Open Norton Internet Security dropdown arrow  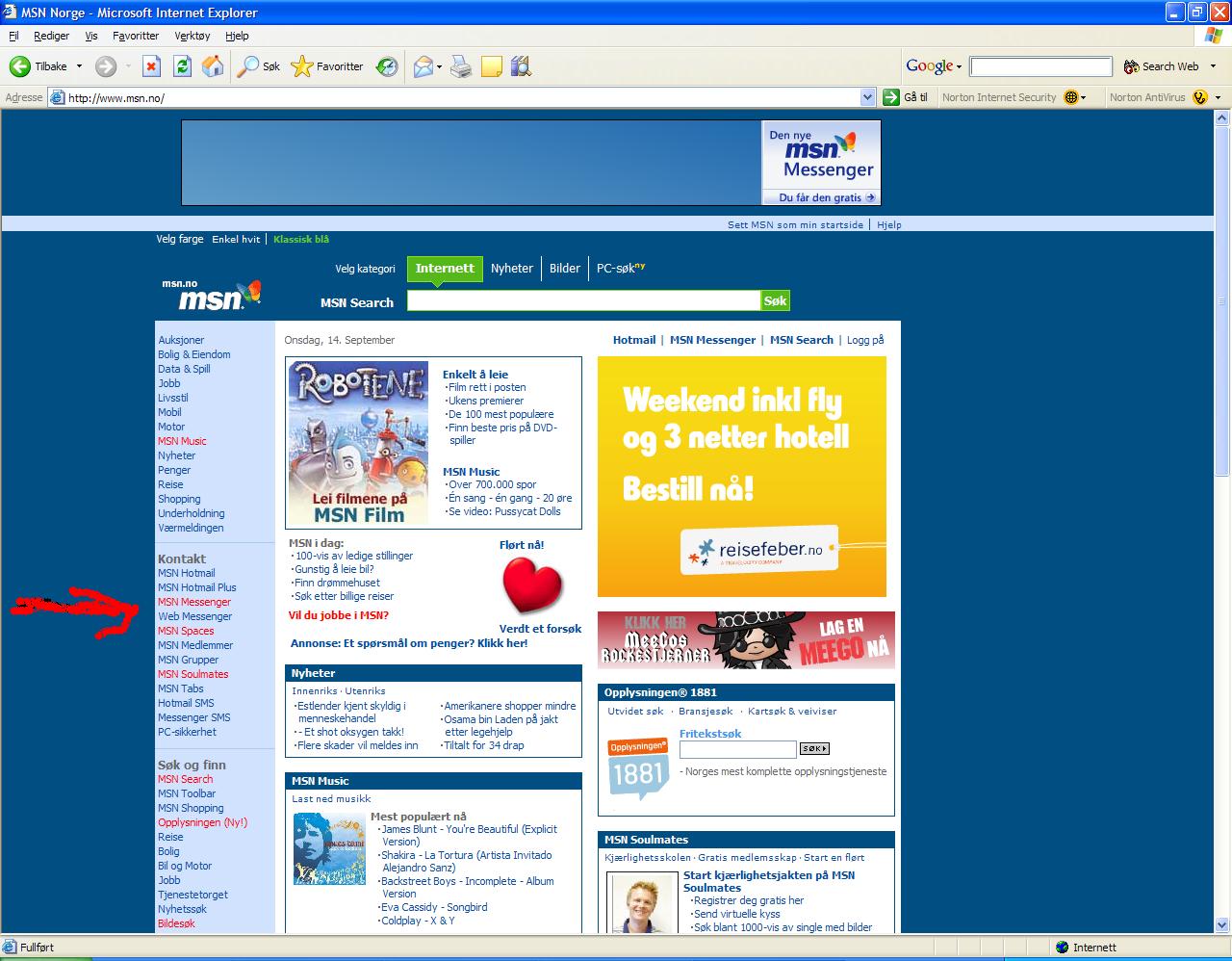coord(1083,97)
